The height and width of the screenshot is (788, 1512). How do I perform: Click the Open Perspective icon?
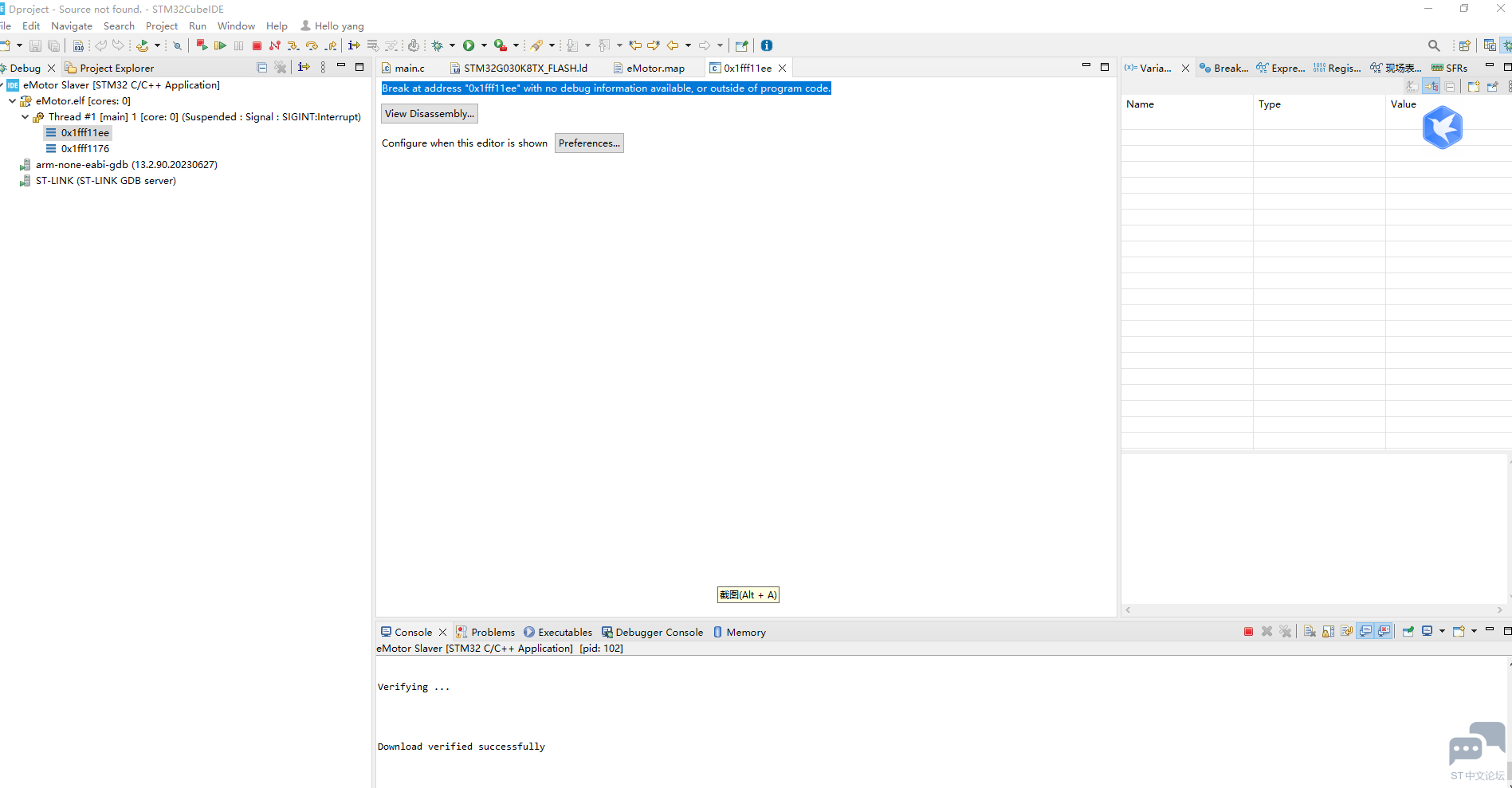pos(1465,45)
